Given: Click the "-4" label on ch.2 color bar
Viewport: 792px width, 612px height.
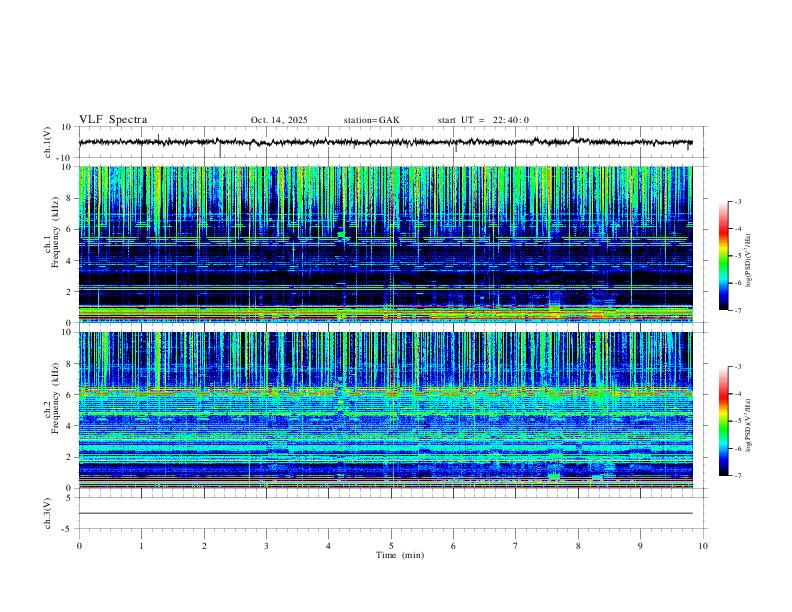Looking at the screenshot, I should point(737,394).
